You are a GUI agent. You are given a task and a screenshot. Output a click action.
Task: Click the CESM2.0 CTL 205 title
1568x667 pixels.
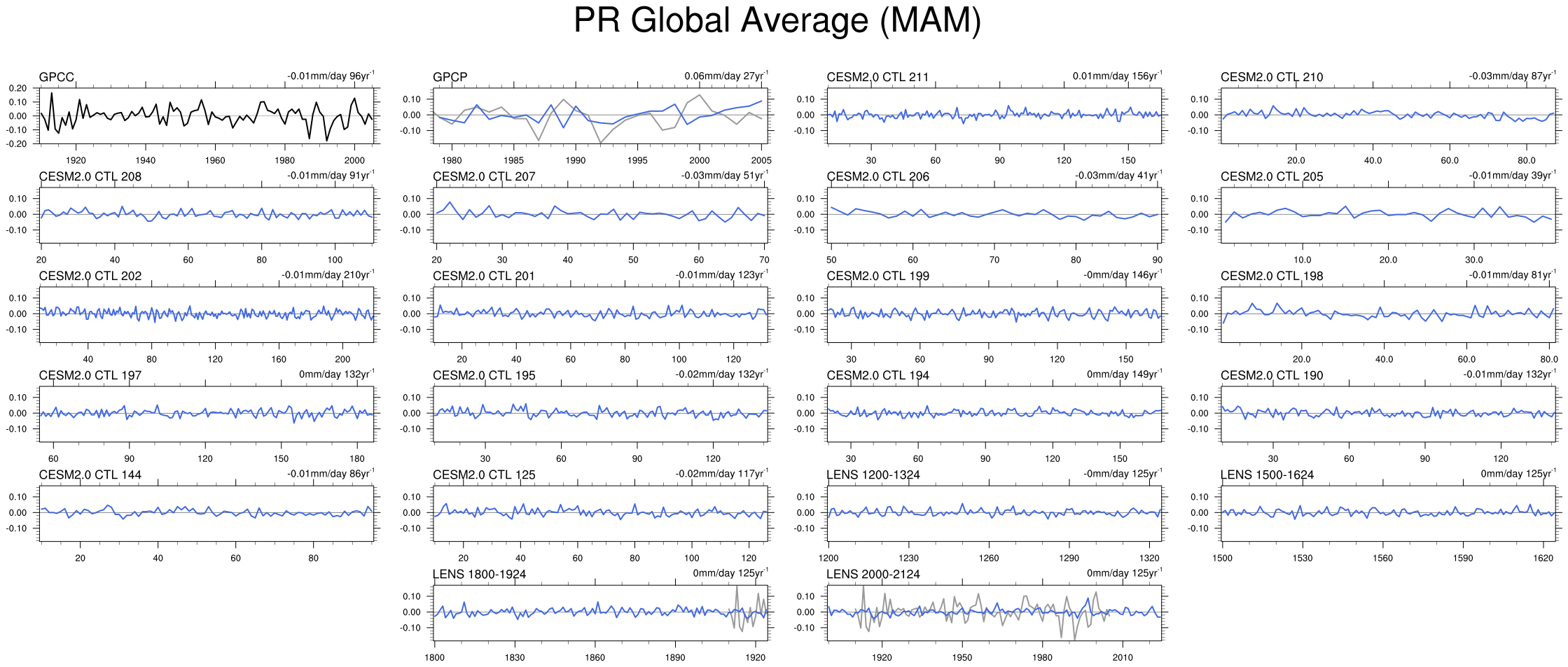coord(1271,176)
